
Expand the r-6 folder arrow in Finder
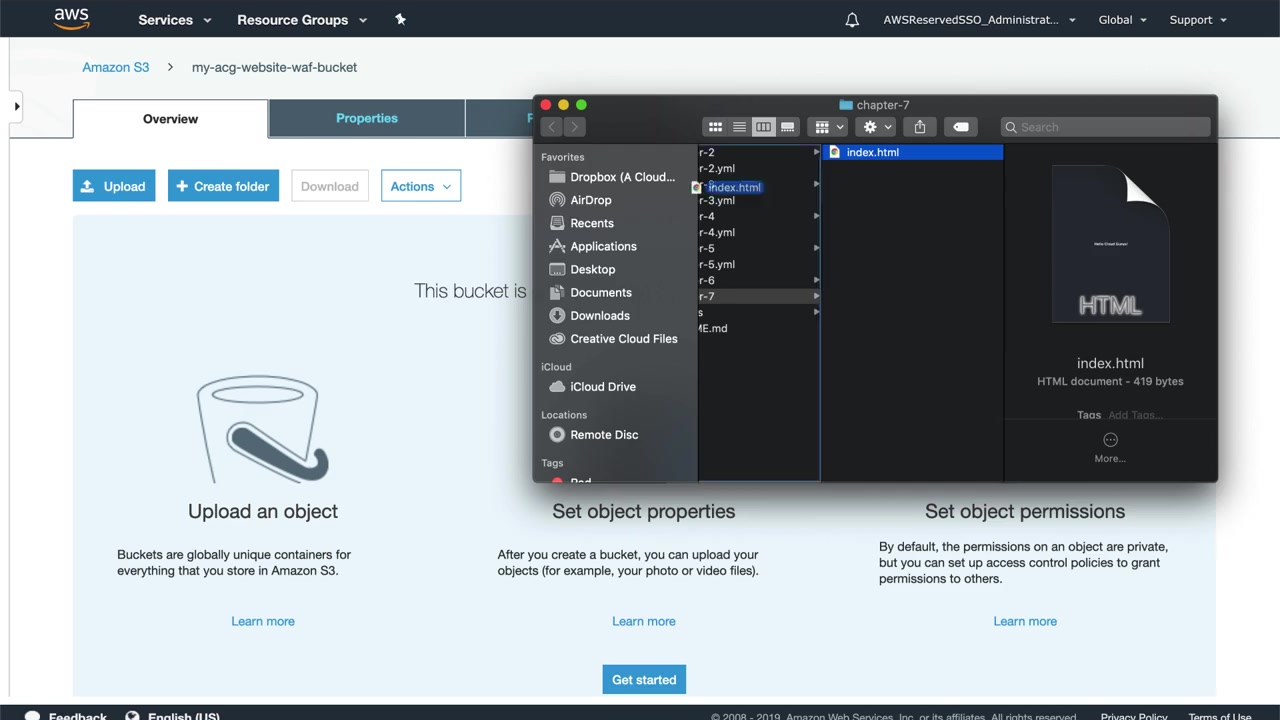tap(816, 280)
